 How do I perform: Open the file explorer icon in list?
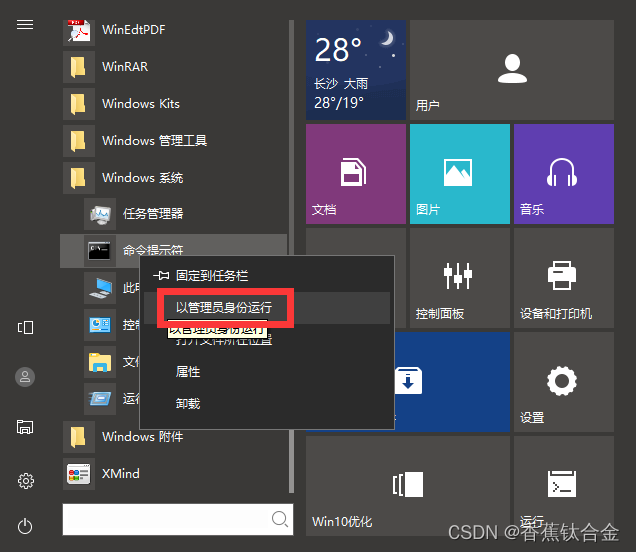[x=100, y=362]
